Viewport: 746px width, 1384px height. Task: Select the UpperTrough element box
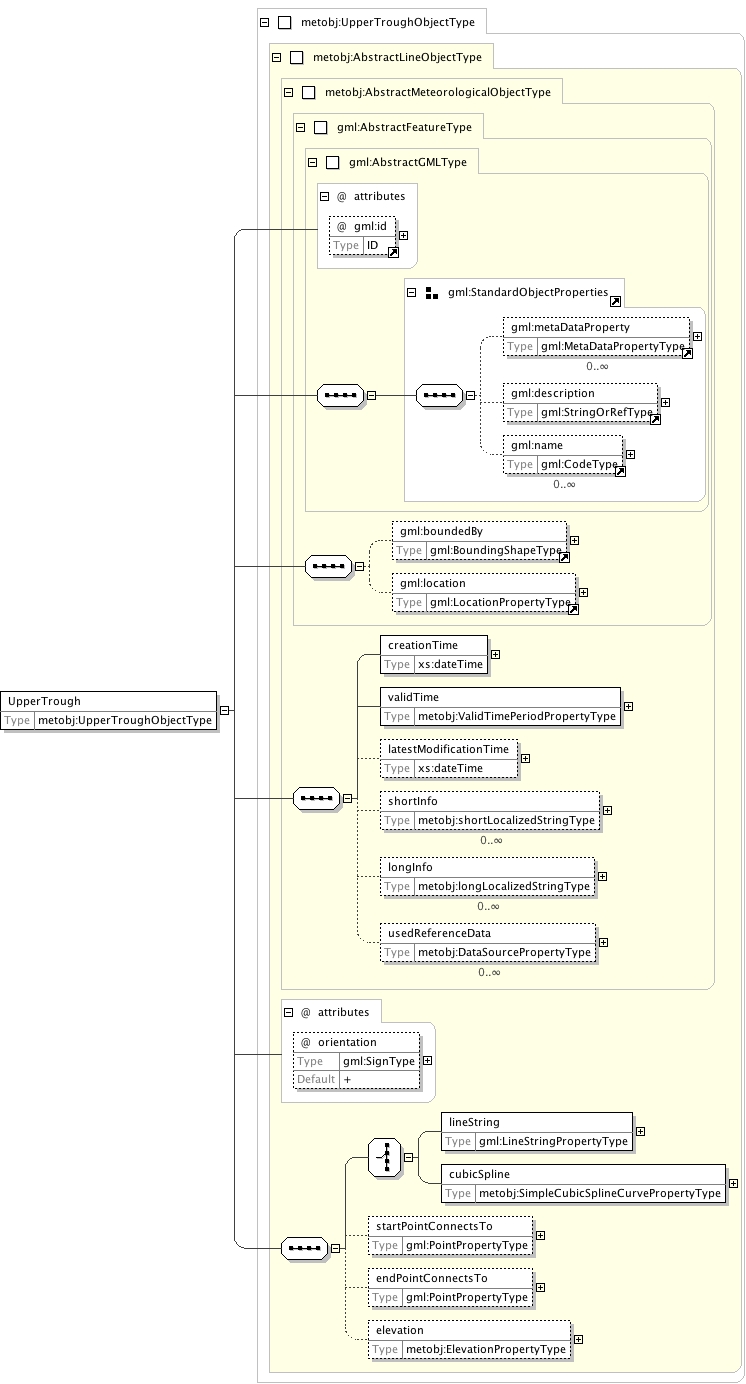tap(108, 710)
